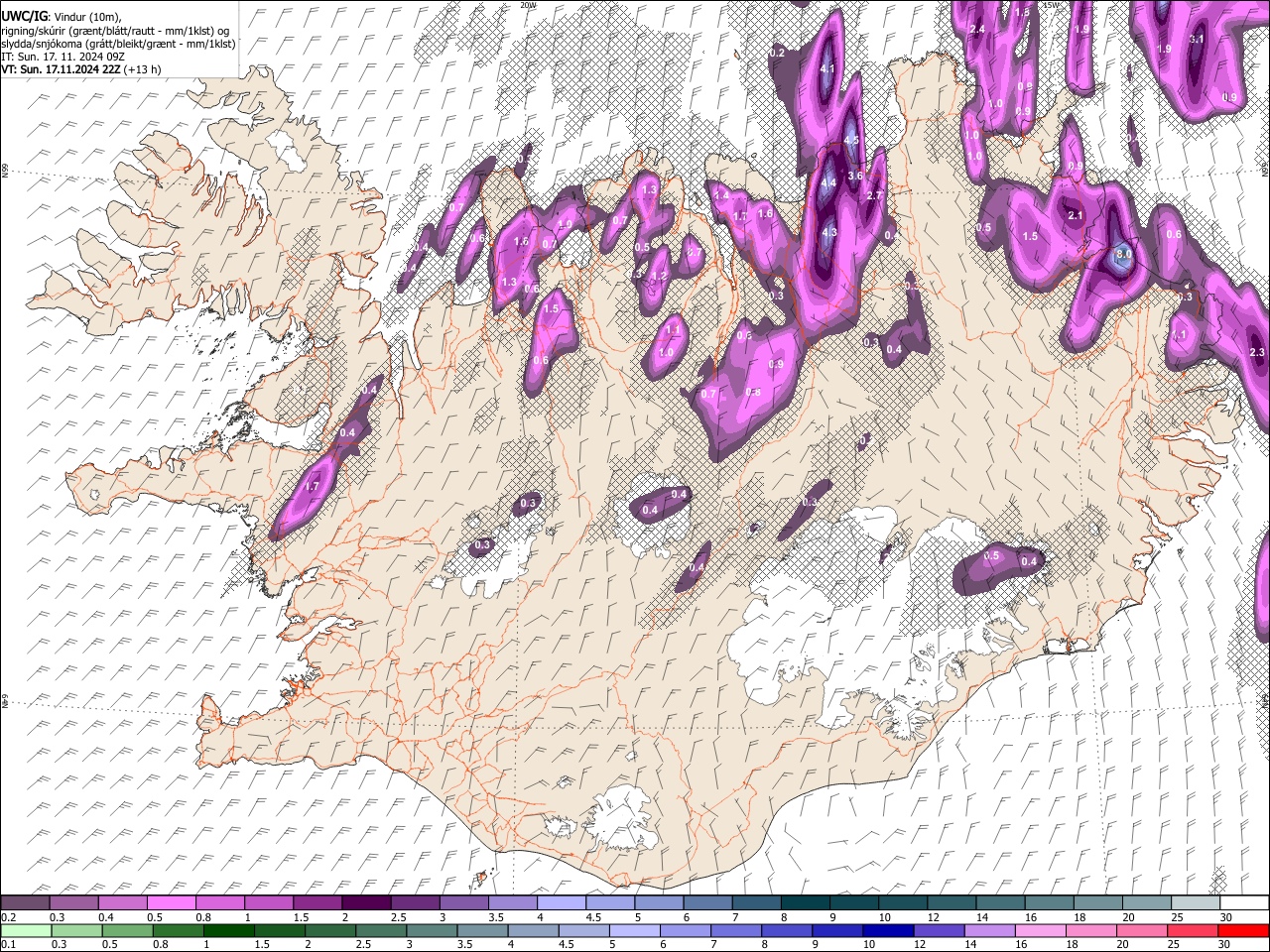Select the 'VT: Sun. 17.11.2024 22Z (+13 h)' line

coord(81,69)
